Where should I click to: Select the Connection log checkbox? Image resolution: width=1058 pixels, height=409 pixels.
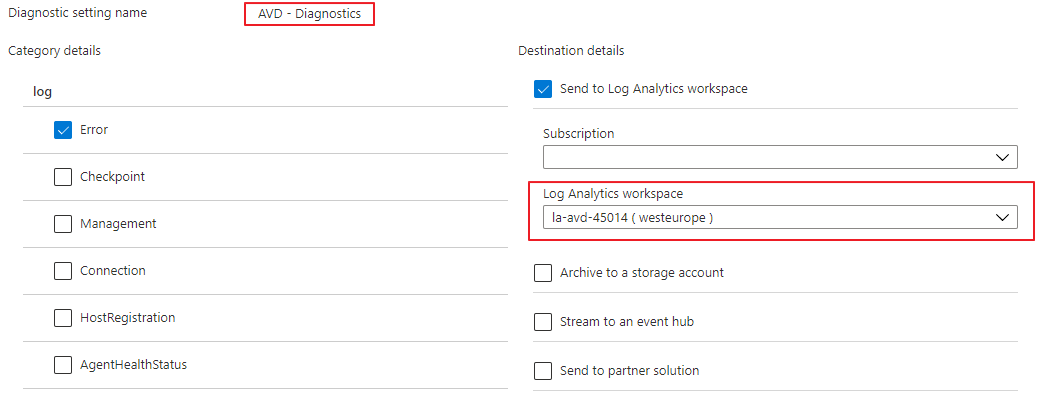(x=63, y=271)
